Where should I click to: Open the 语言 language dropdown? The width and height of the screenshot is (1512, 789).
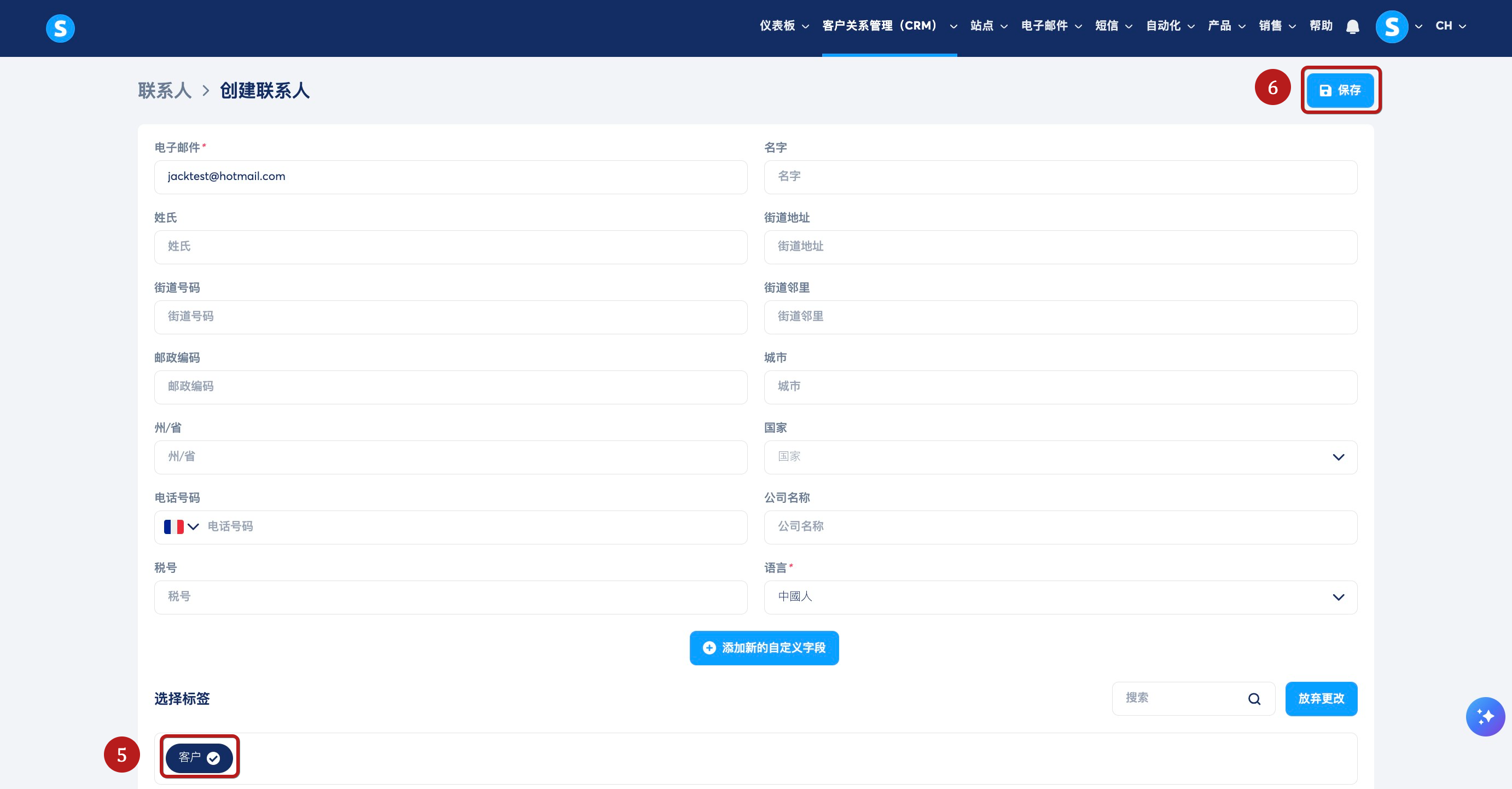[x=1060, y=597]
